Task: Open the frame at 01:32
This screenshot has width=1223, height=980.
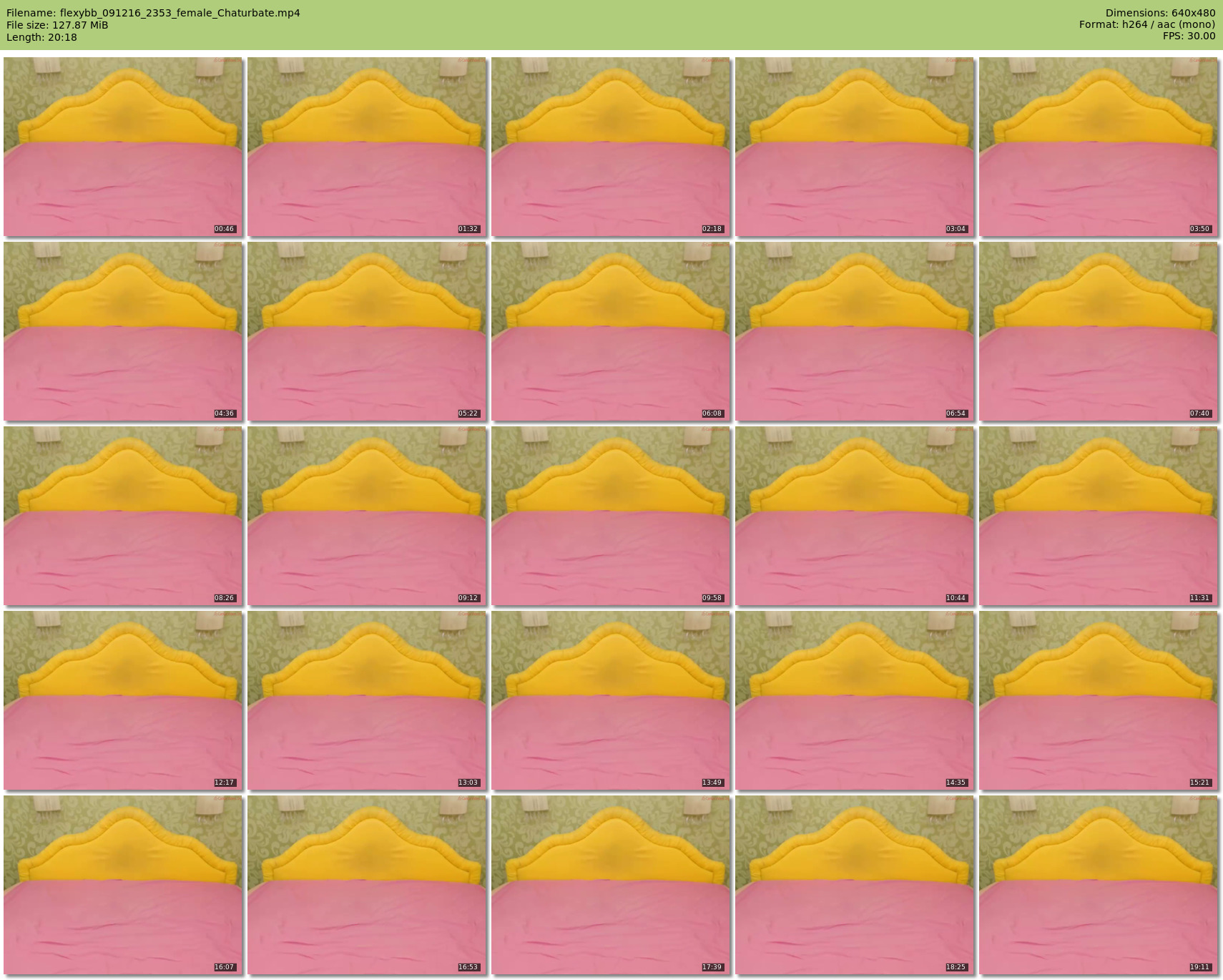Action: tap(367, 147)
